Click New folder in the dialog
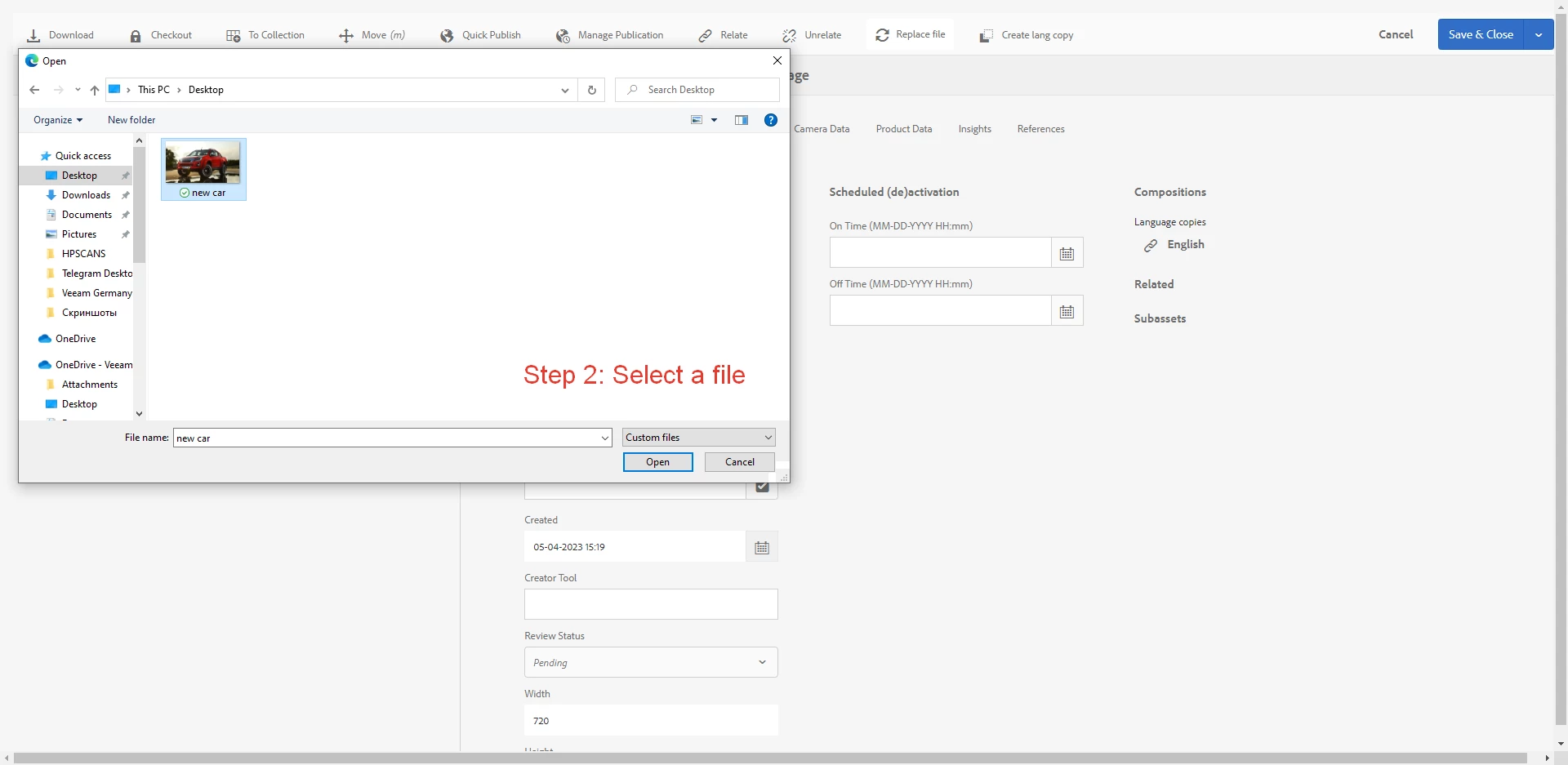1568x765 pixels. [x=131, y=120]
